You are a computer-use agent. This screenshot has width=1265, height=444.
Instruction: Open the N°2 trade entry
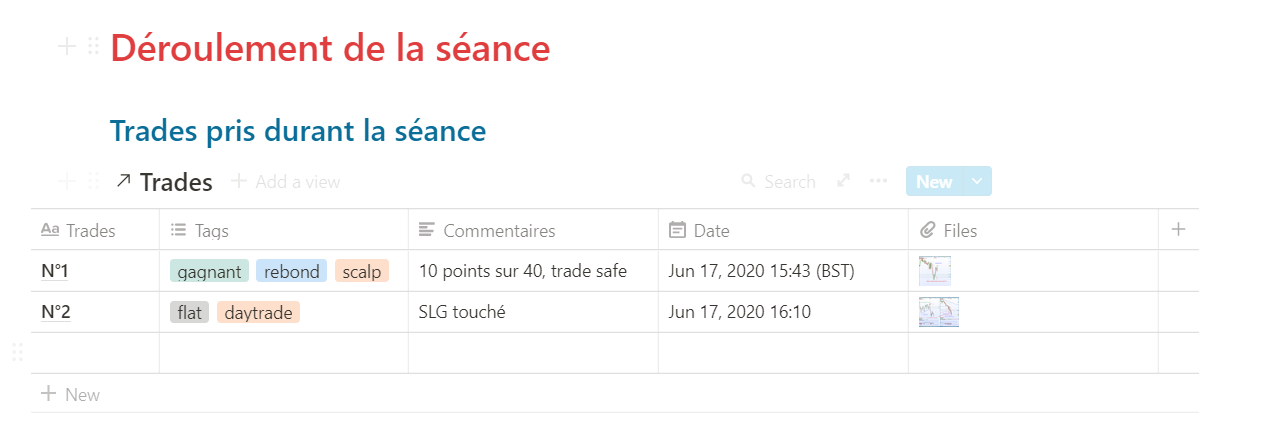pos(56,312)
